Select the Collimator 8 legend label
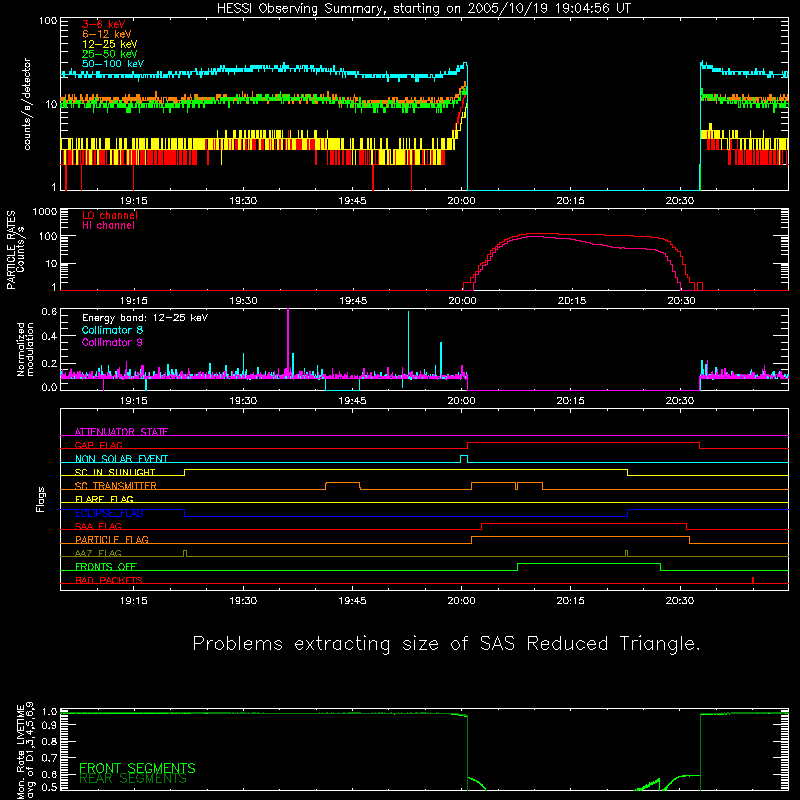 point(112,330)
